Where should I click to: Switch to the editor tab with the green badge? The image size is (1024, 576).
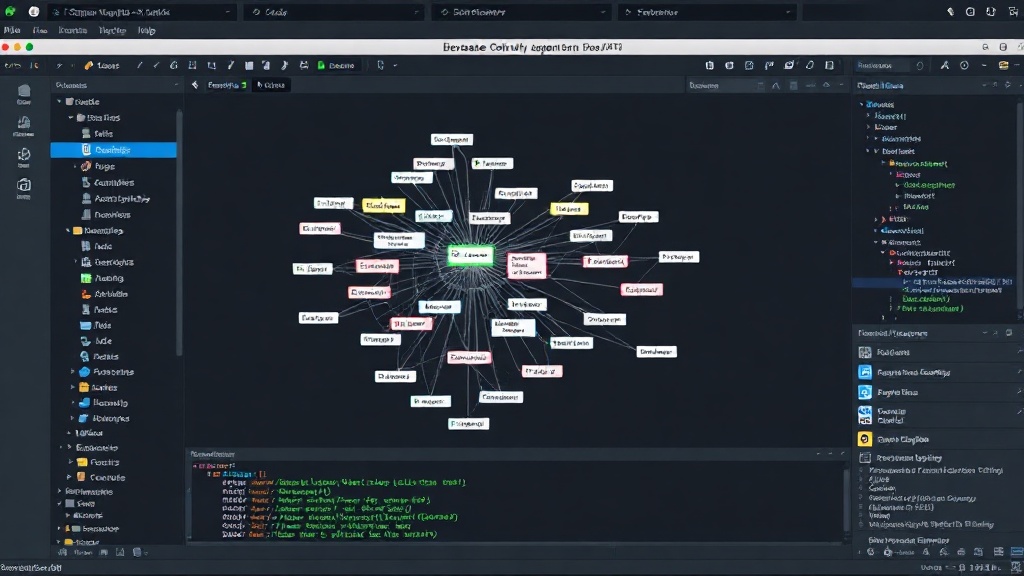tap(226, 85)
